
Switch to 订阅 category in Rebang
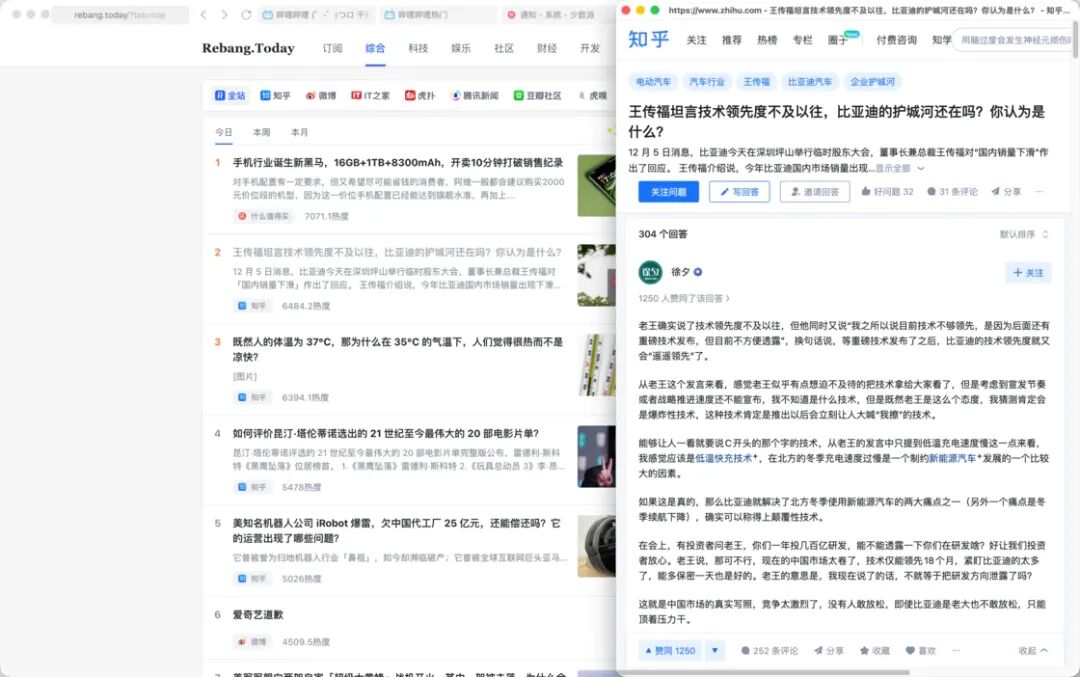point(333,48)
